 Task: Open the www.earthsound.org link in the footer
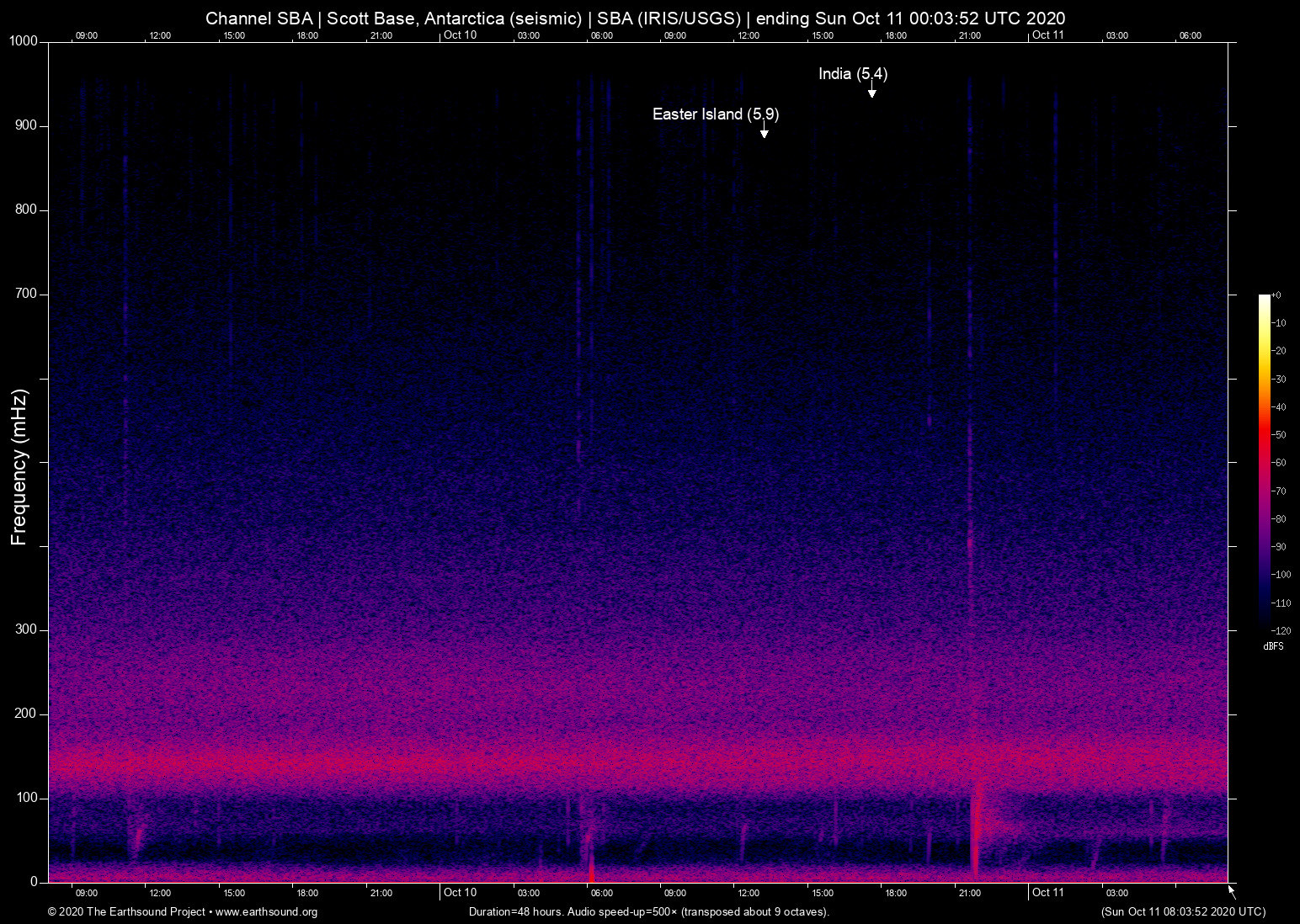pyautogui.click(x=266, y=912)
